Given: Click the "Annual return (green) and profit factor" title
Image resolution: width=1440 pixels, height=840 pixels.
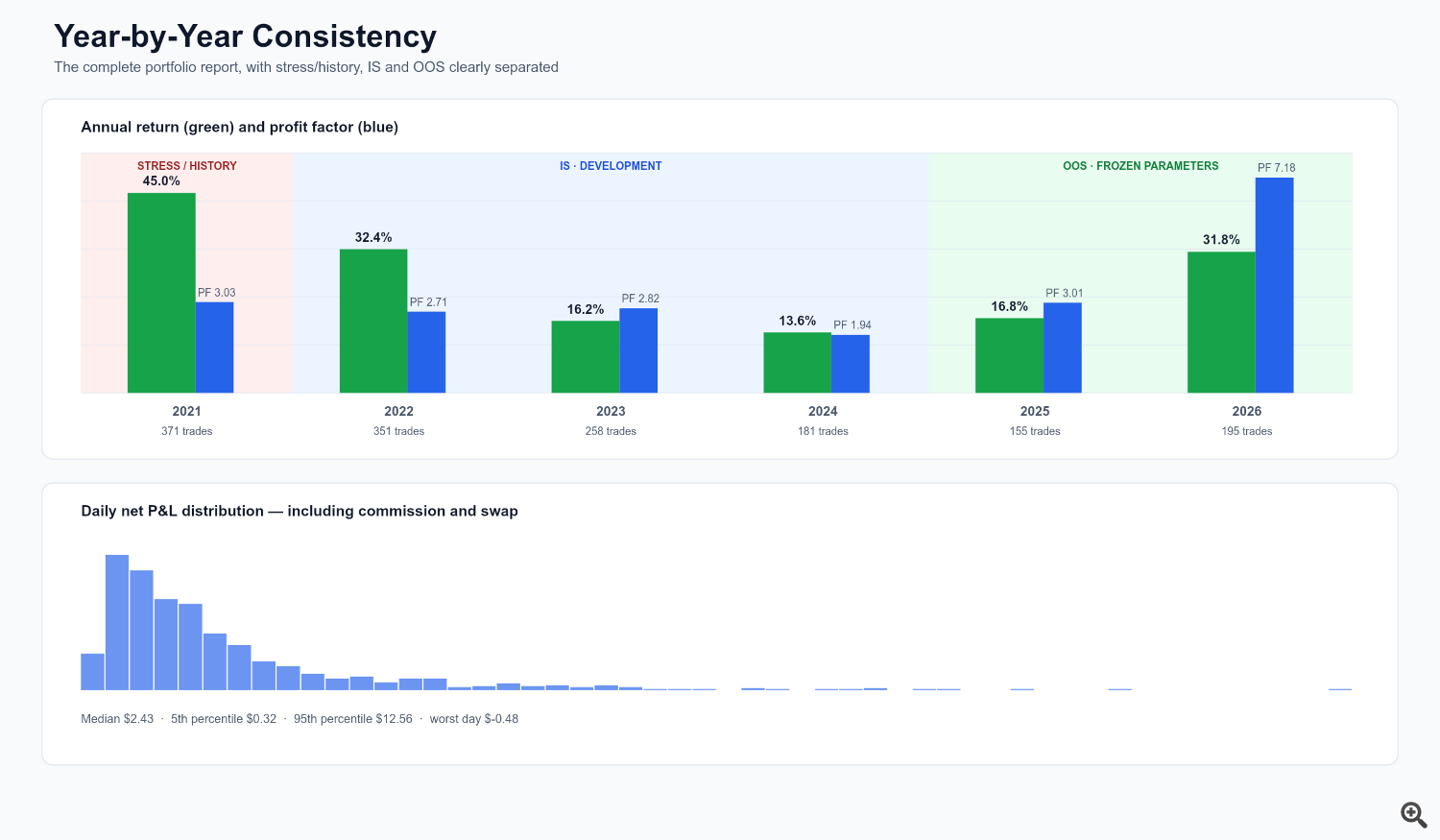Looking at the screenshot, I should [x=240, y=127].
